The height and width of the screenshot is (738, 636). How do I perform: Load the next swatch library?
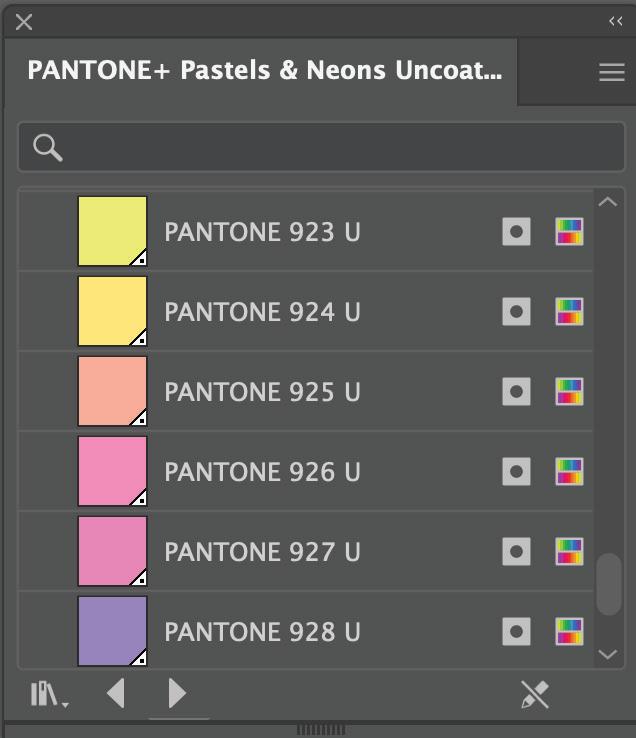[x=177, y=693]
